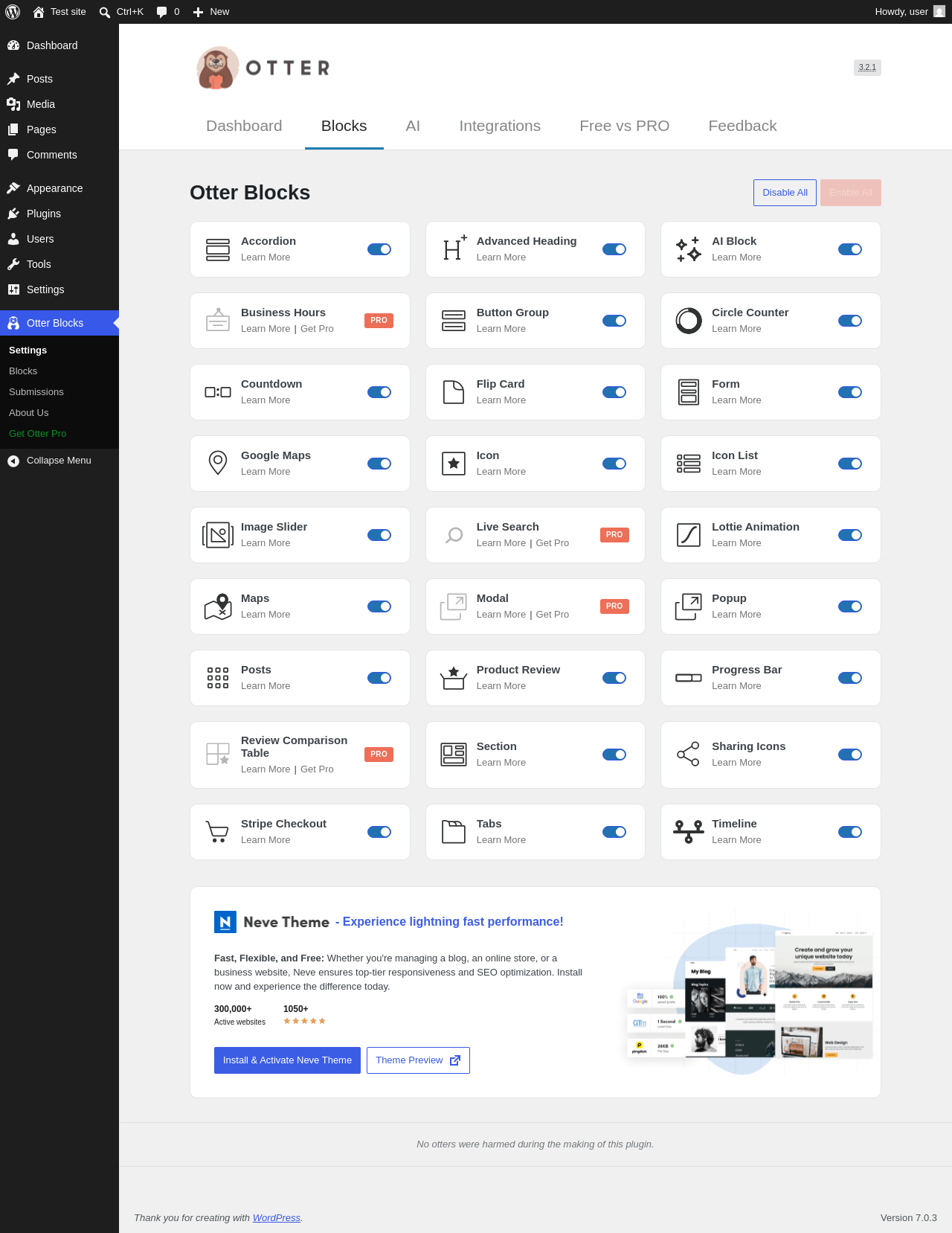Toggle the Countdown block switch
Screen dimensions: 952x1233
coord(379,392)
